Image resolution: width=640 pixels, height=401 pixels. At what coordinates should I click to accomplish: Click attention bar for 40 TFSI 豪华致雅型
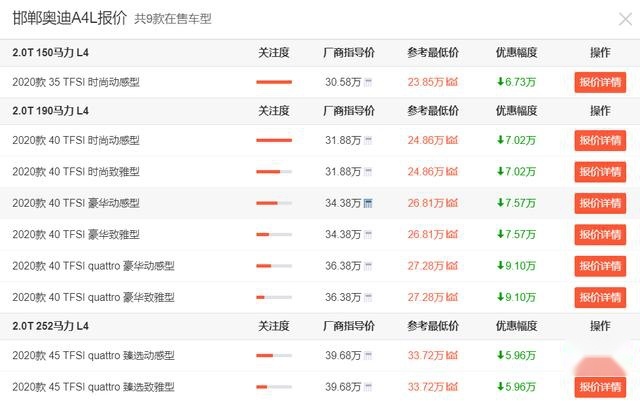tap(274, 234)
